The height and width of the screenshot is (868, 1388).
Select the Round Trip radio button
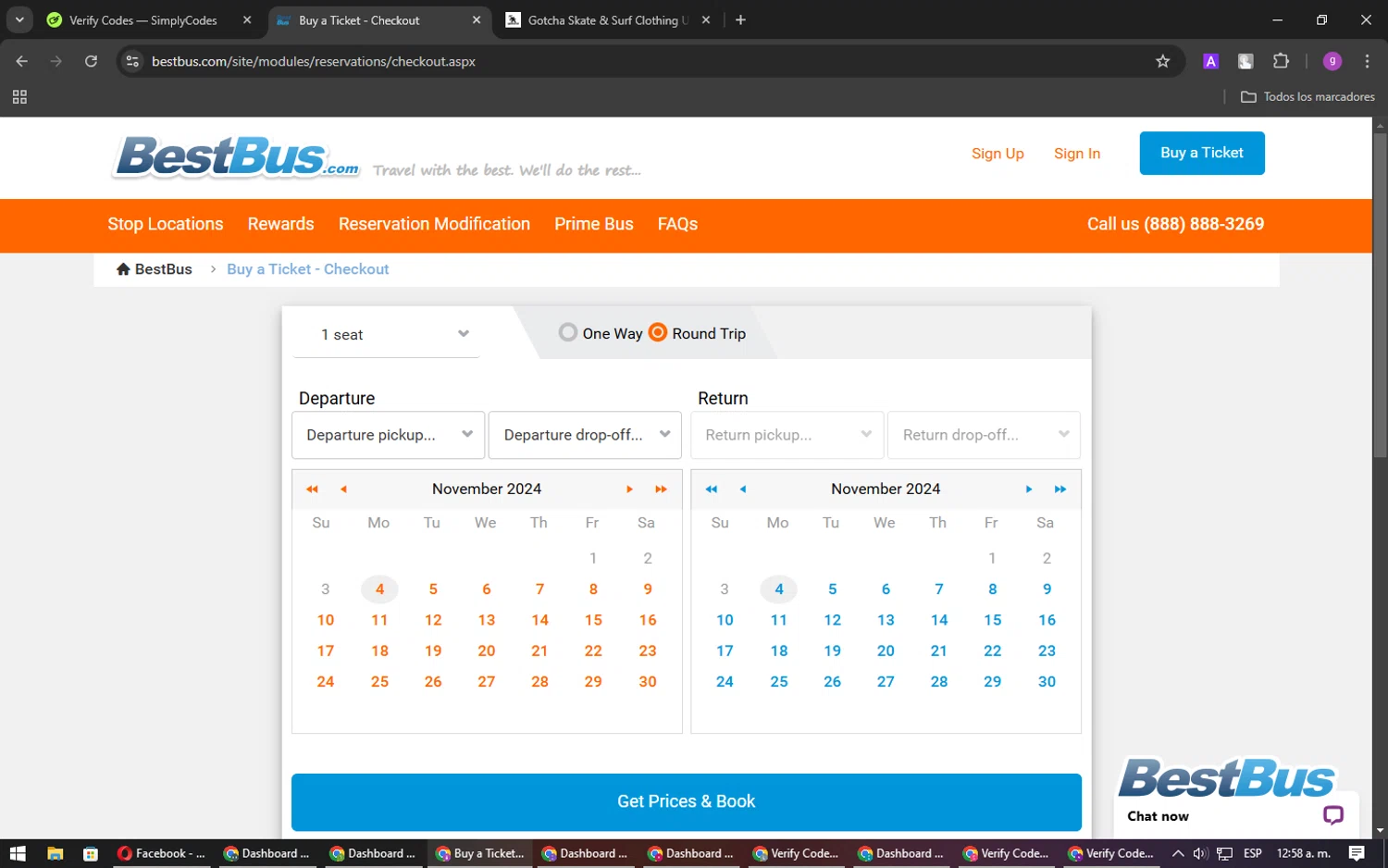(x=658, y=332)
